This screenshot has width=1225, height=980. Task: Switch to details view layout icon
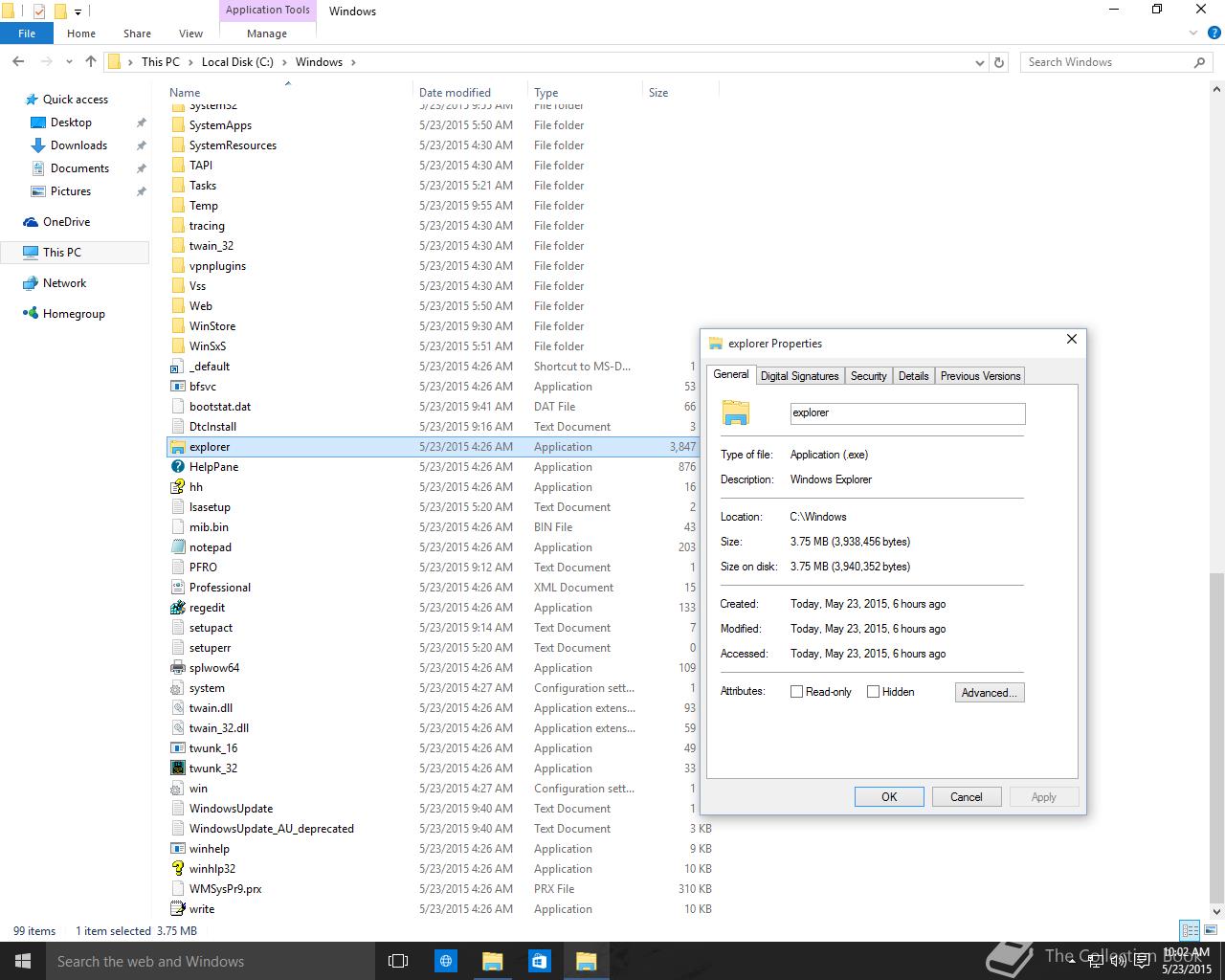click(1190, 930)
